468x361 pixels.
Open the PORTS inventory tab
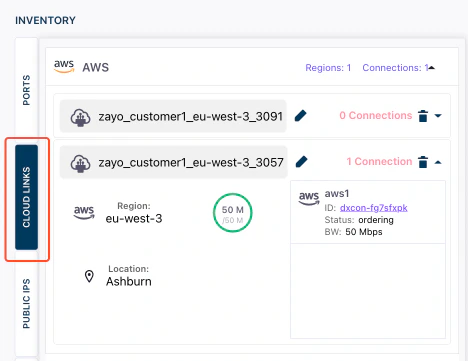pyautogui.click(x=26, y=90)
